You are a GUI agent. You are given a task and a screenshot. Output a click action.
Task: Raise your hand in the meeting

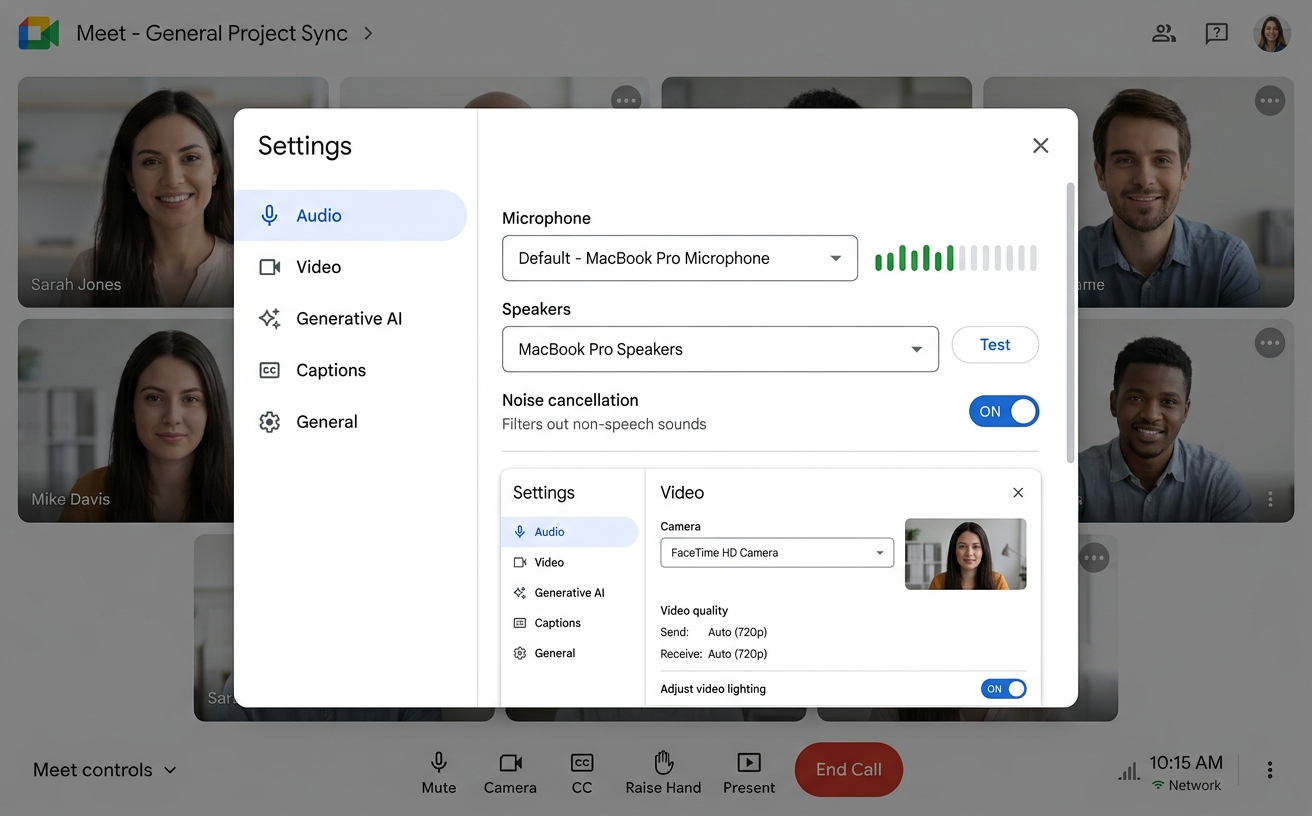pyautogui.click(x=663, y=772)
